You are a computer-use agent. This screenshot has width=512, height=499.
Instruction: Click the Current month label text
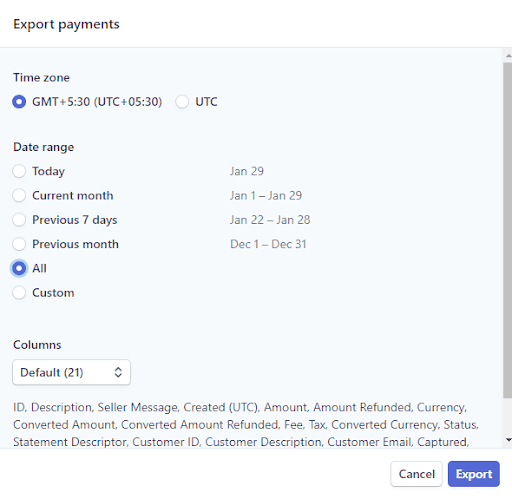[73, 196]
